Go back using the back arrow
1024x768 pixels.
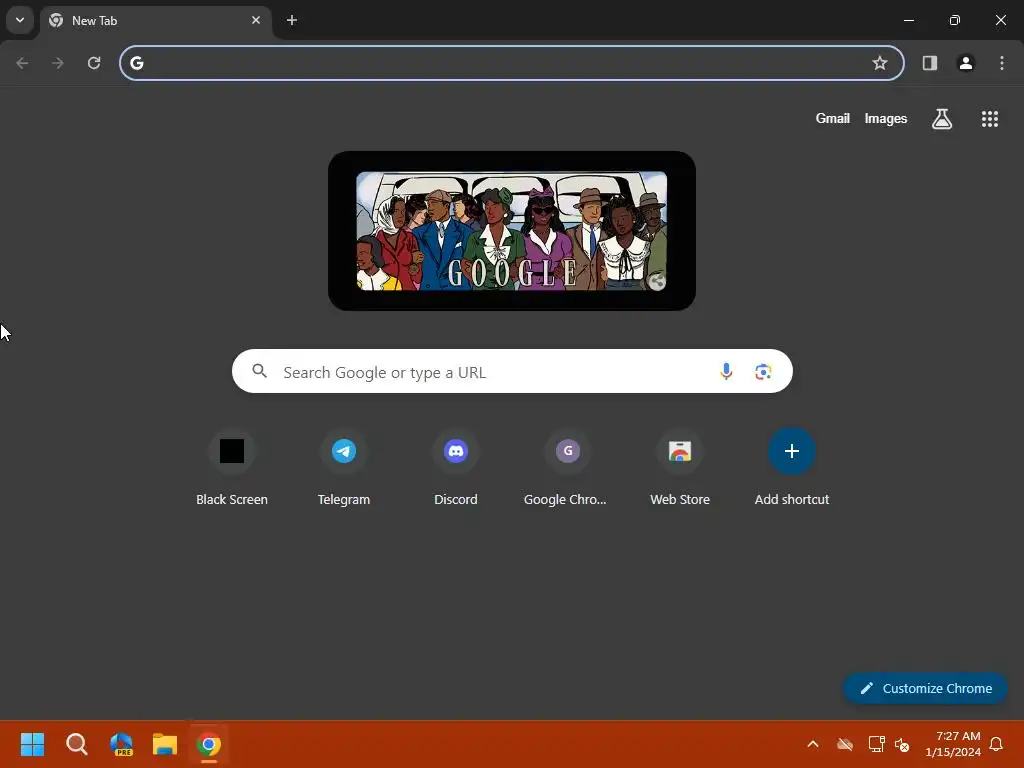point(22,63)
